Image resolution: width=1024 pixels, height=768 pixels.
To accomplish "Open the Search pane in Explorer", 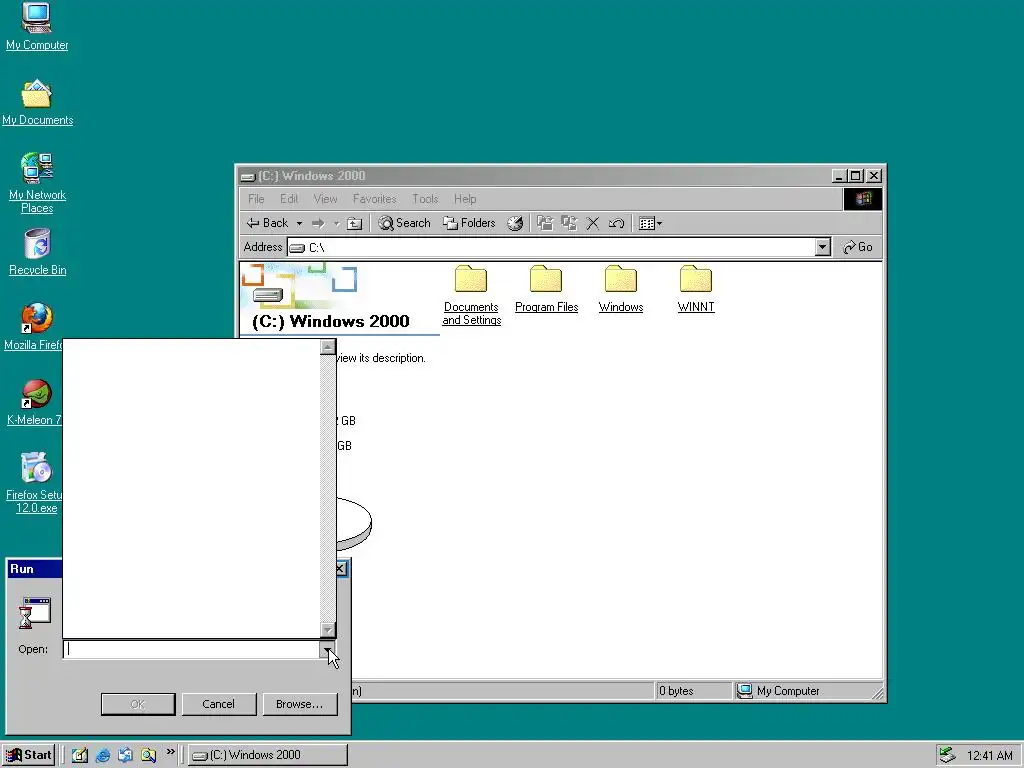I will click(x=404, y=223).
